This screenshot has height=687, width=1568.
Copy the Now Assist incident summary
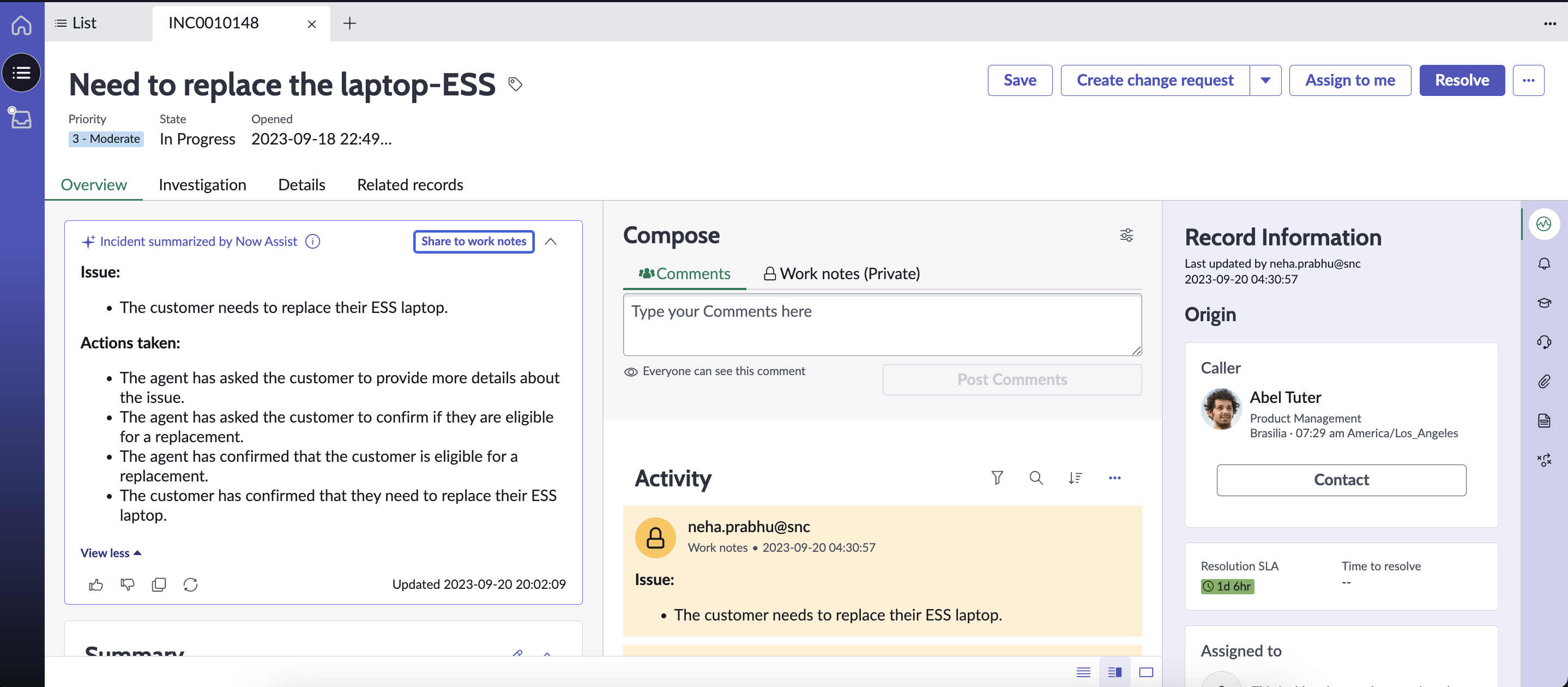[x=159, y=584]
